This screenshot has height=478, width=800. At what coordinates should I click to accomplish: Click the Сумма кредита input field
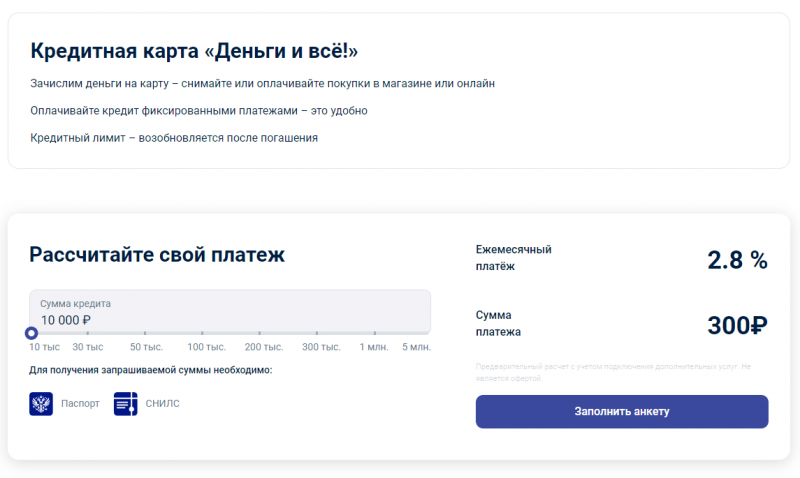tap(230, 312)
